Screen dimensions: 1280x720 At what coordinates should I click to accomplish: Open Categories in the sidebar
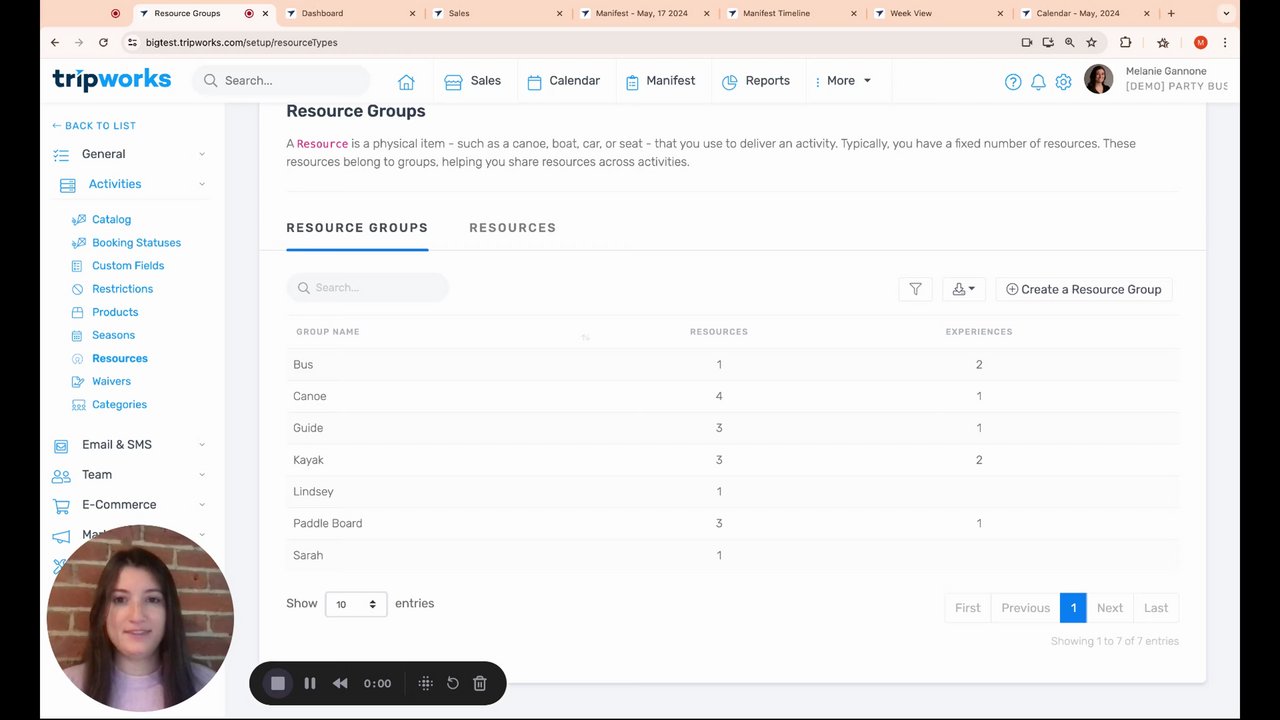click(119, 404)
